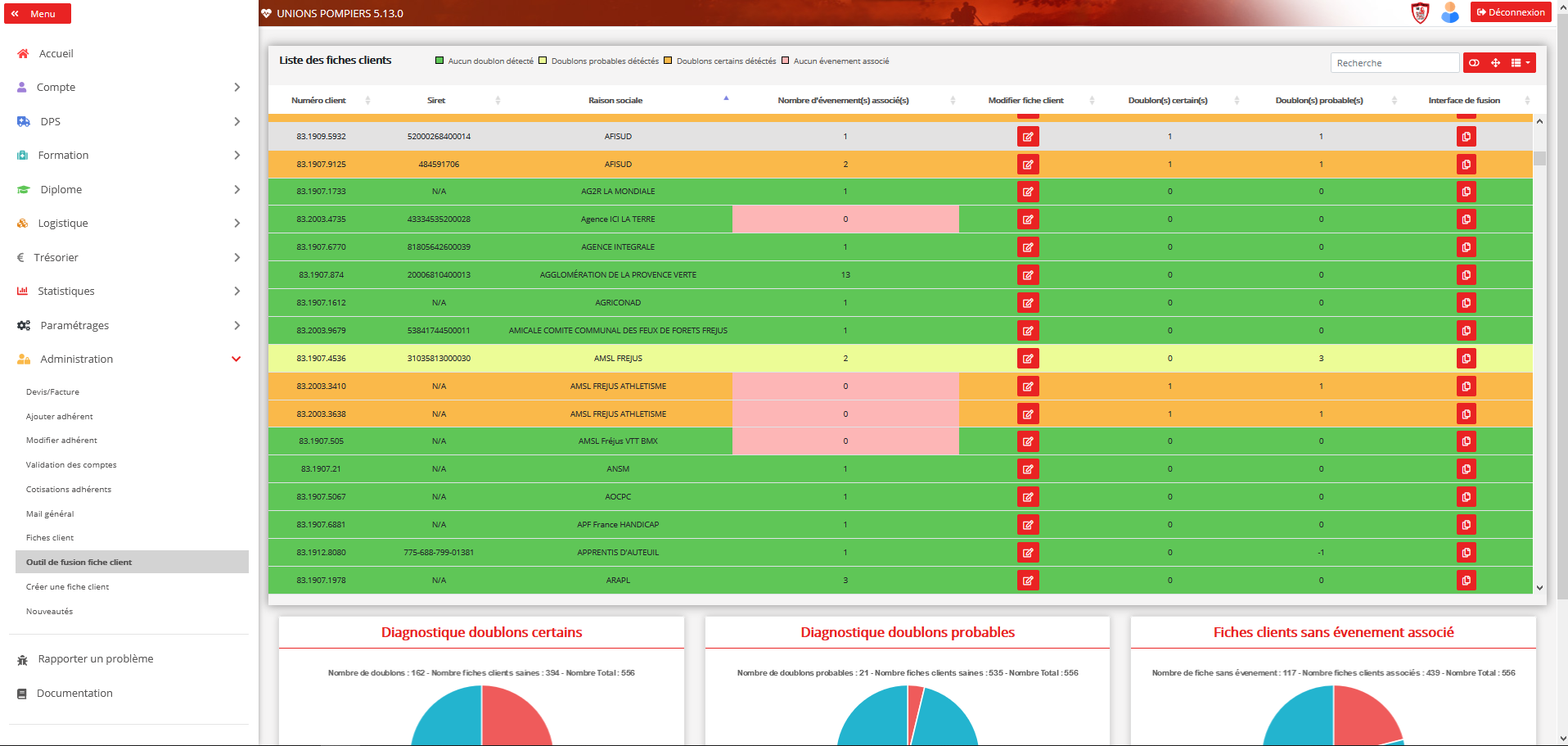Screen dimensions: 1568x746
Task: Edit the AGRICONAD client file
Action: [1028, 303]
